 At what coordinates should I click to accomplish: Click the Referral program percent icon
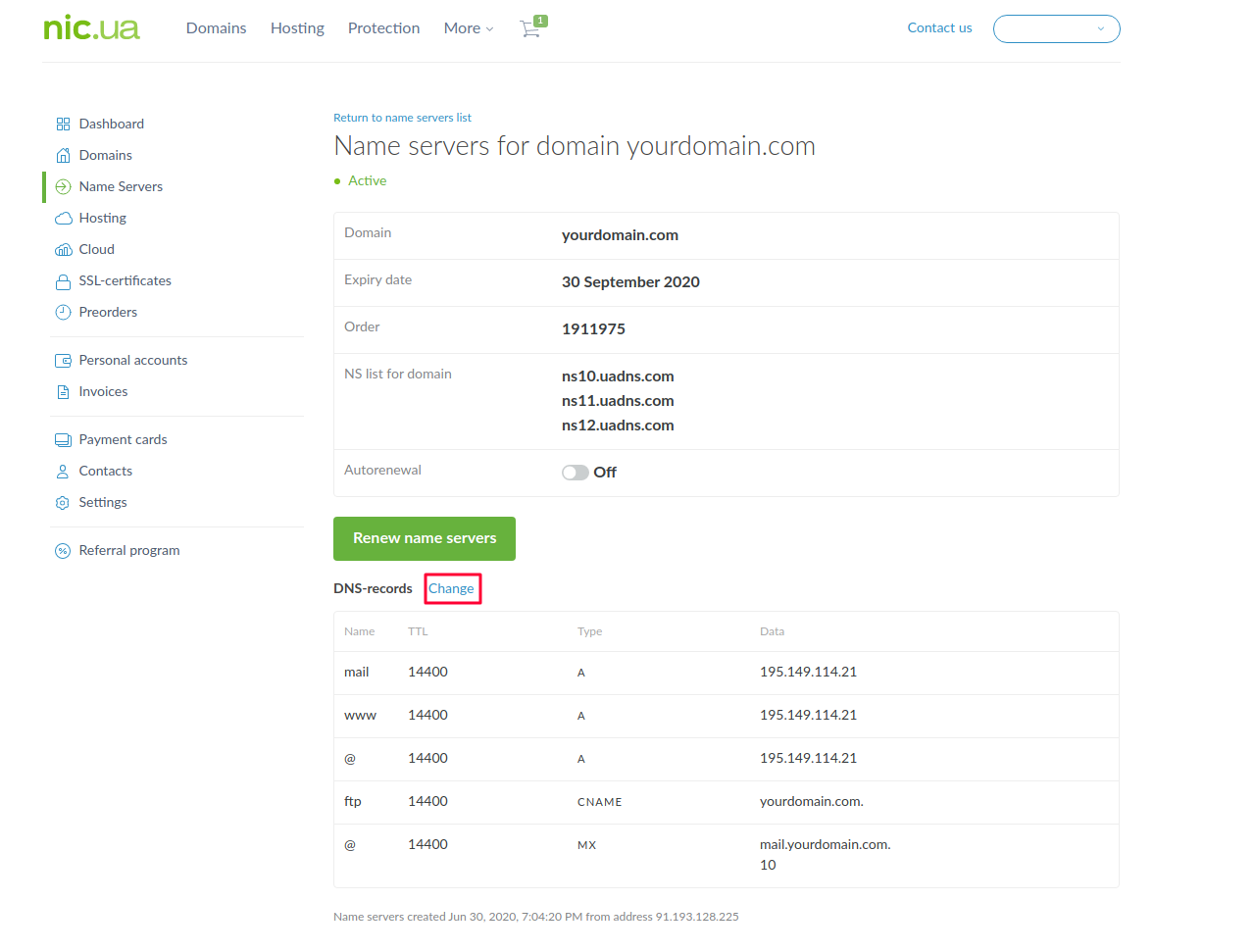[x=63, y=551]
